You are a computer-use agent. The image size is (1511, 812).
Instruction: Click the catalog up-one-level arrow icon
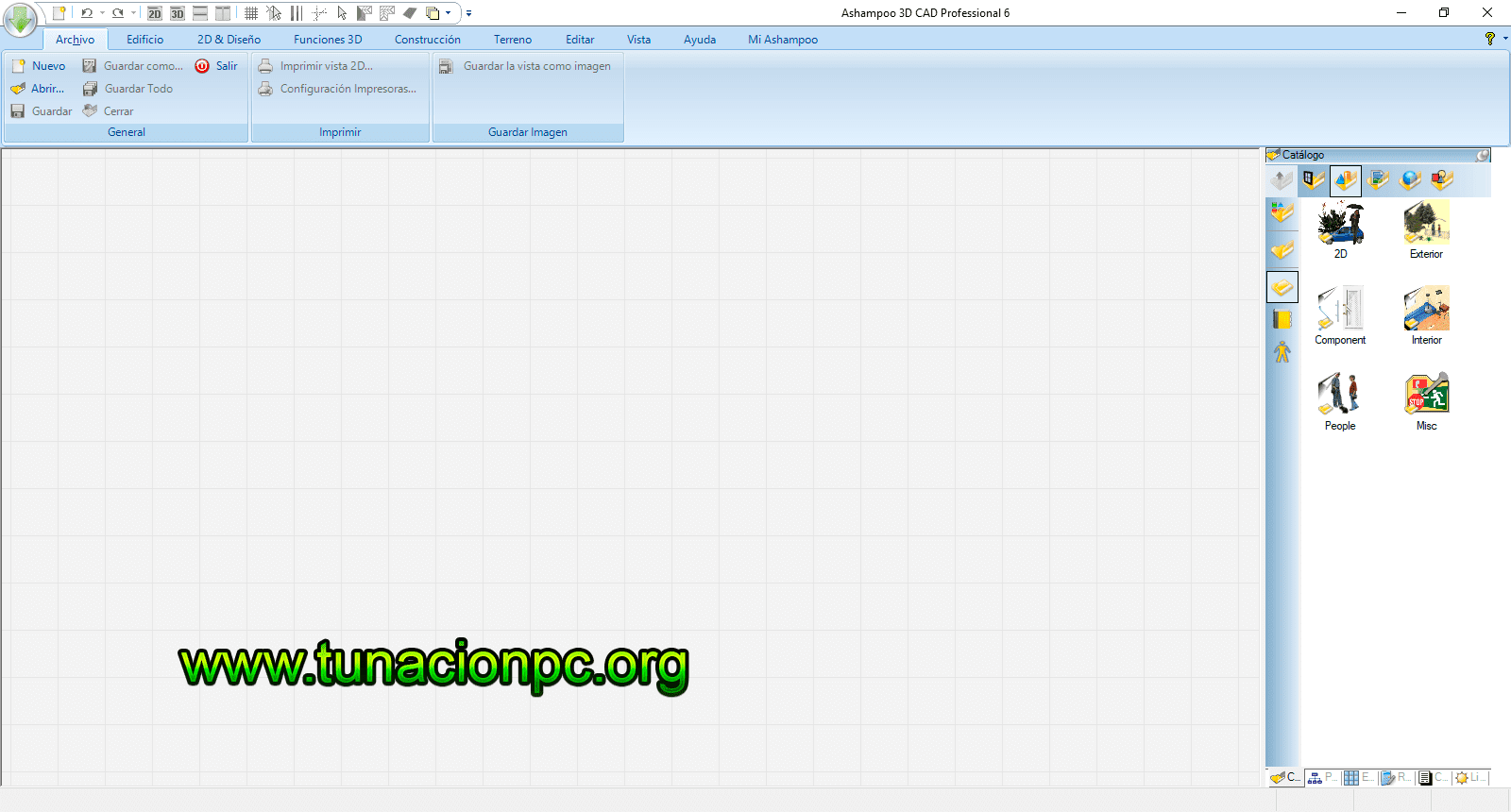pos(1282,179)
